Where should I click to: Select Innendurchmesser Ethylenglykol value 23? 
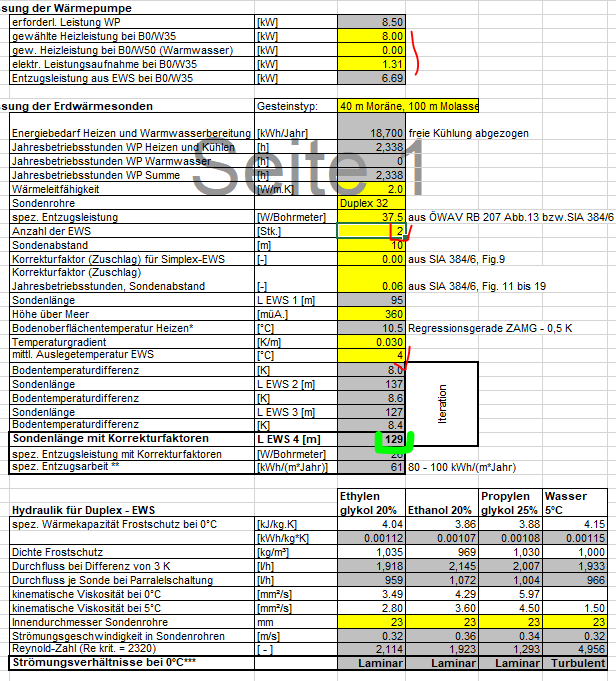click(371, 621)
